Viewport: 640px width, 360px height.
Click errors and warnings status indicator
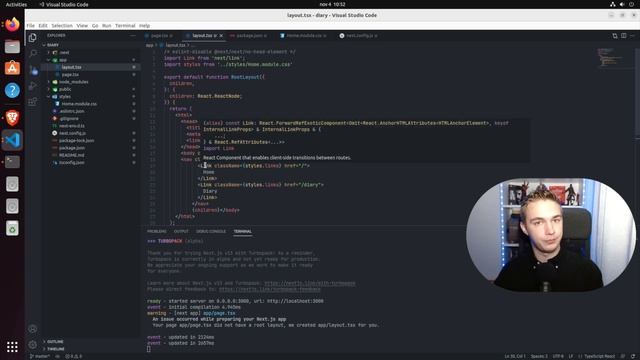tap(74, 356)
